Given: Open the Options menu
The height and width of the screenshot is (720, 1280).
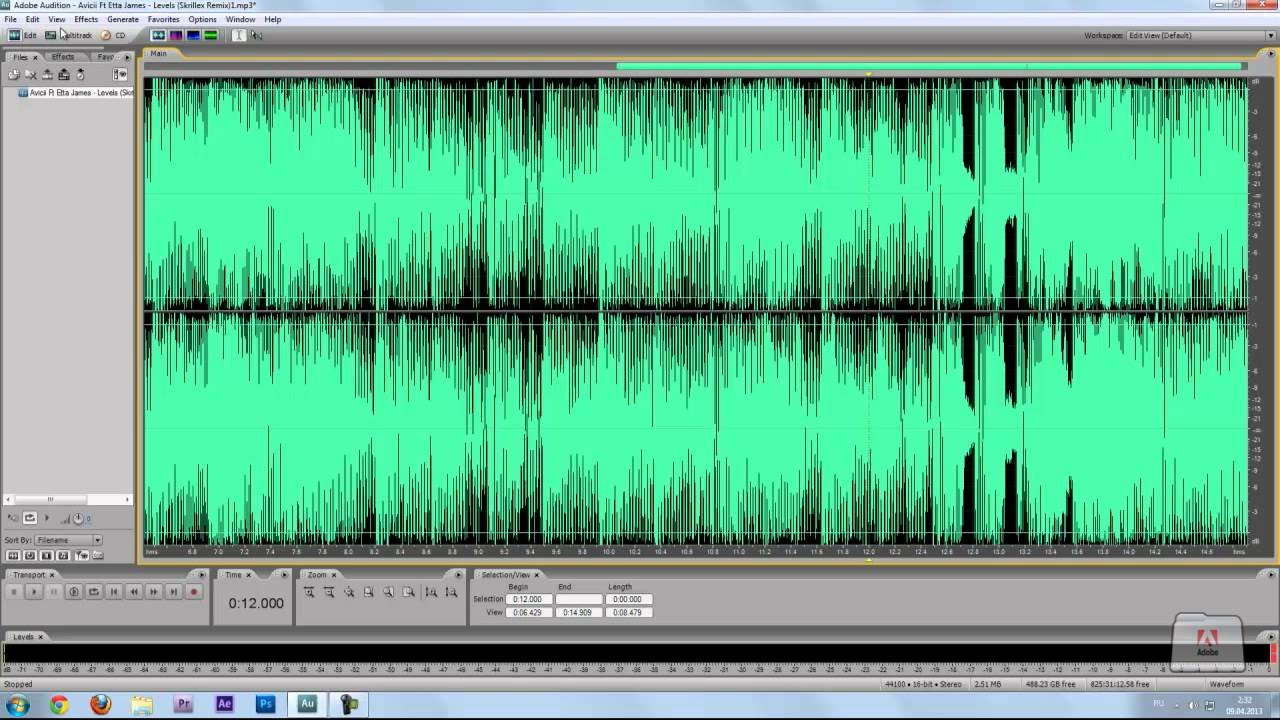Looking at the screenshot, I should click(x=202, y=19).
